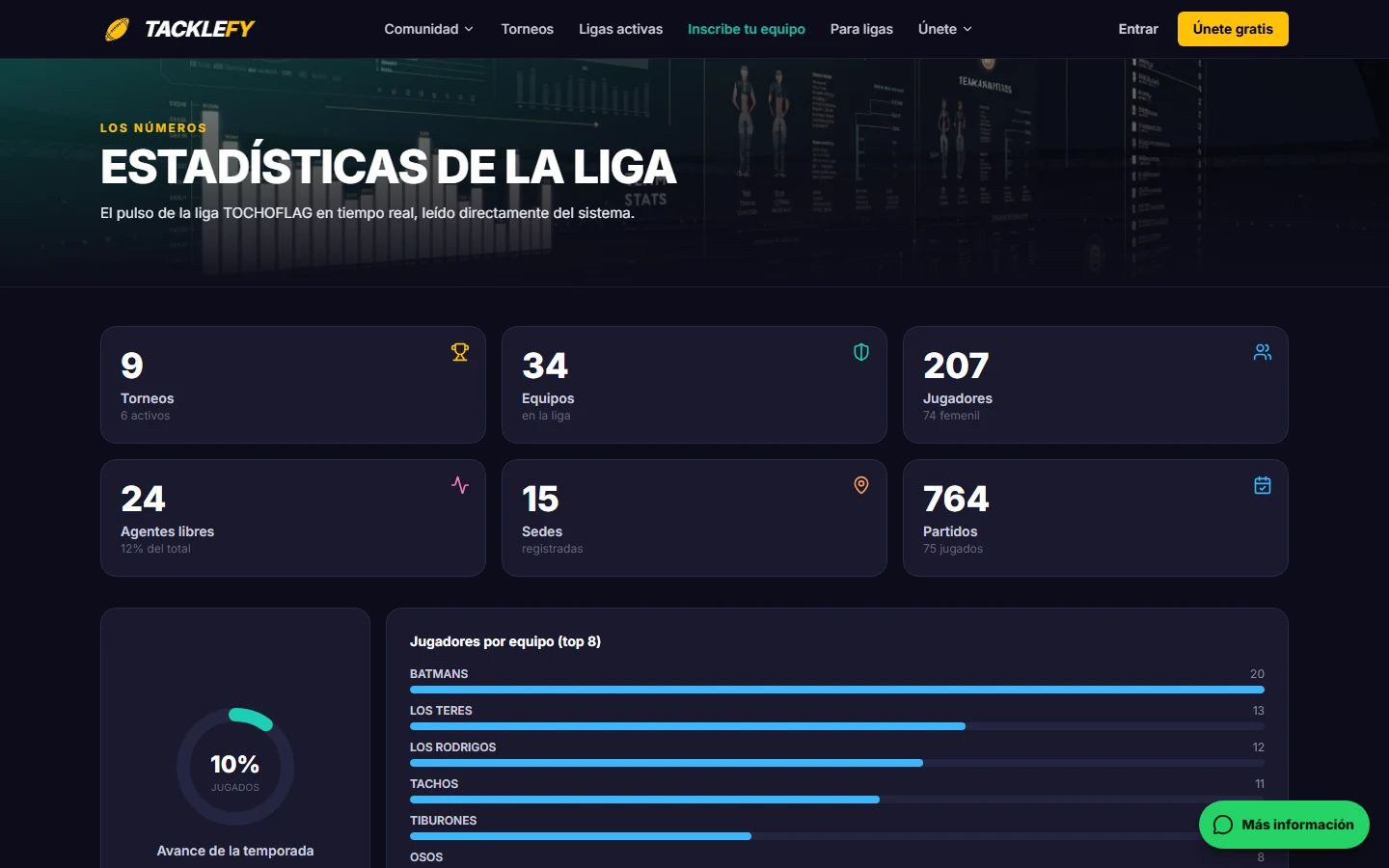Screen dimensions: 1389x868
Task: Click the 'TIBURONES' team label
Action: tap(444, 821)
